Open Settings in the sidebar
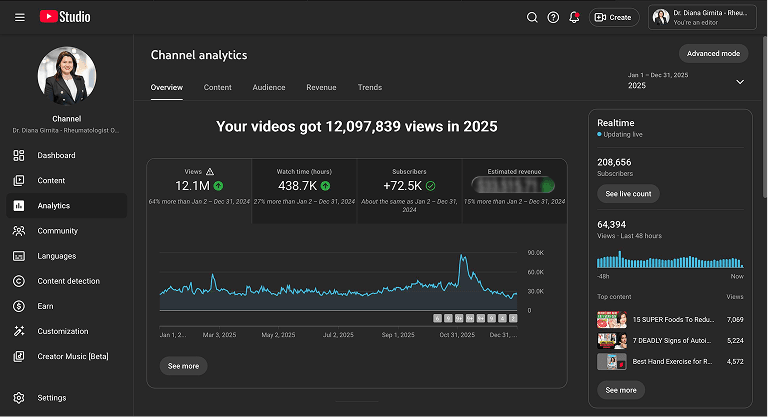The width and height of the screenshot is (768, 417). (x=52, y=398)
